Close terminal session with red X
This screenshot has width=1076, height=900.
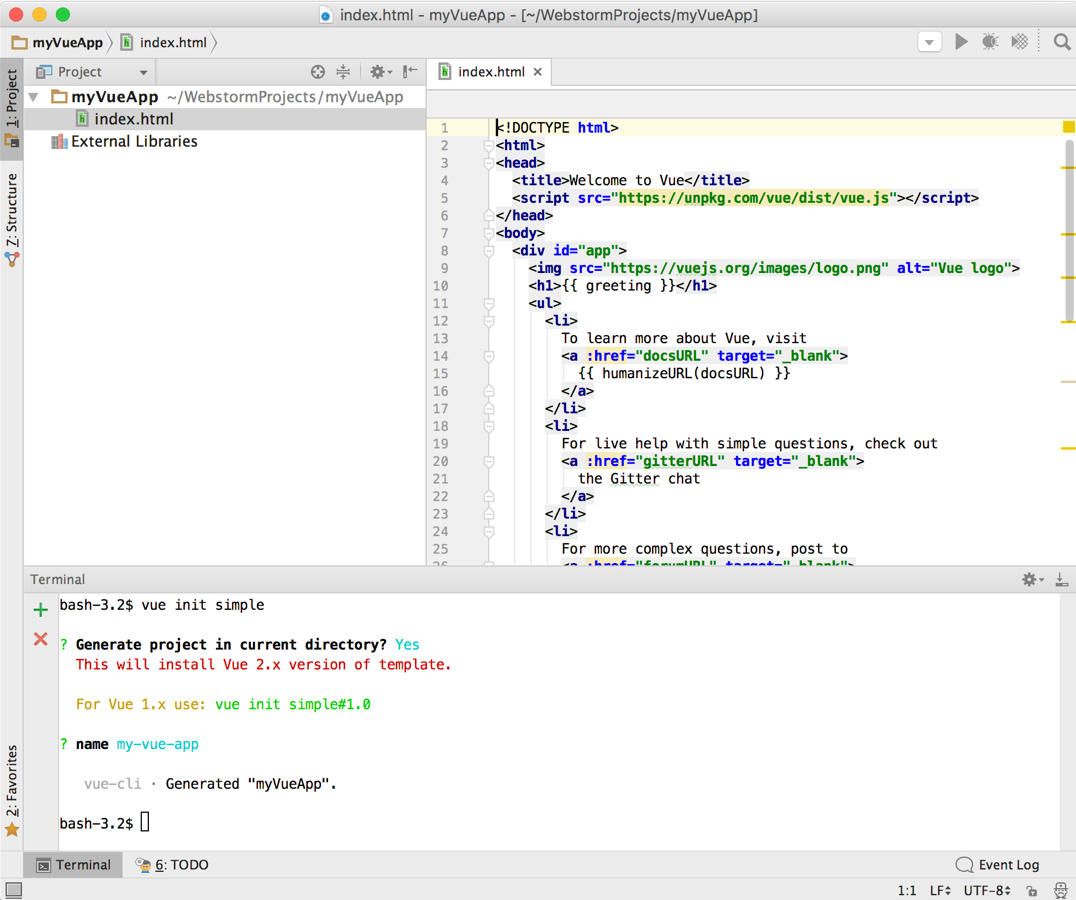click(x=40, y=639)
